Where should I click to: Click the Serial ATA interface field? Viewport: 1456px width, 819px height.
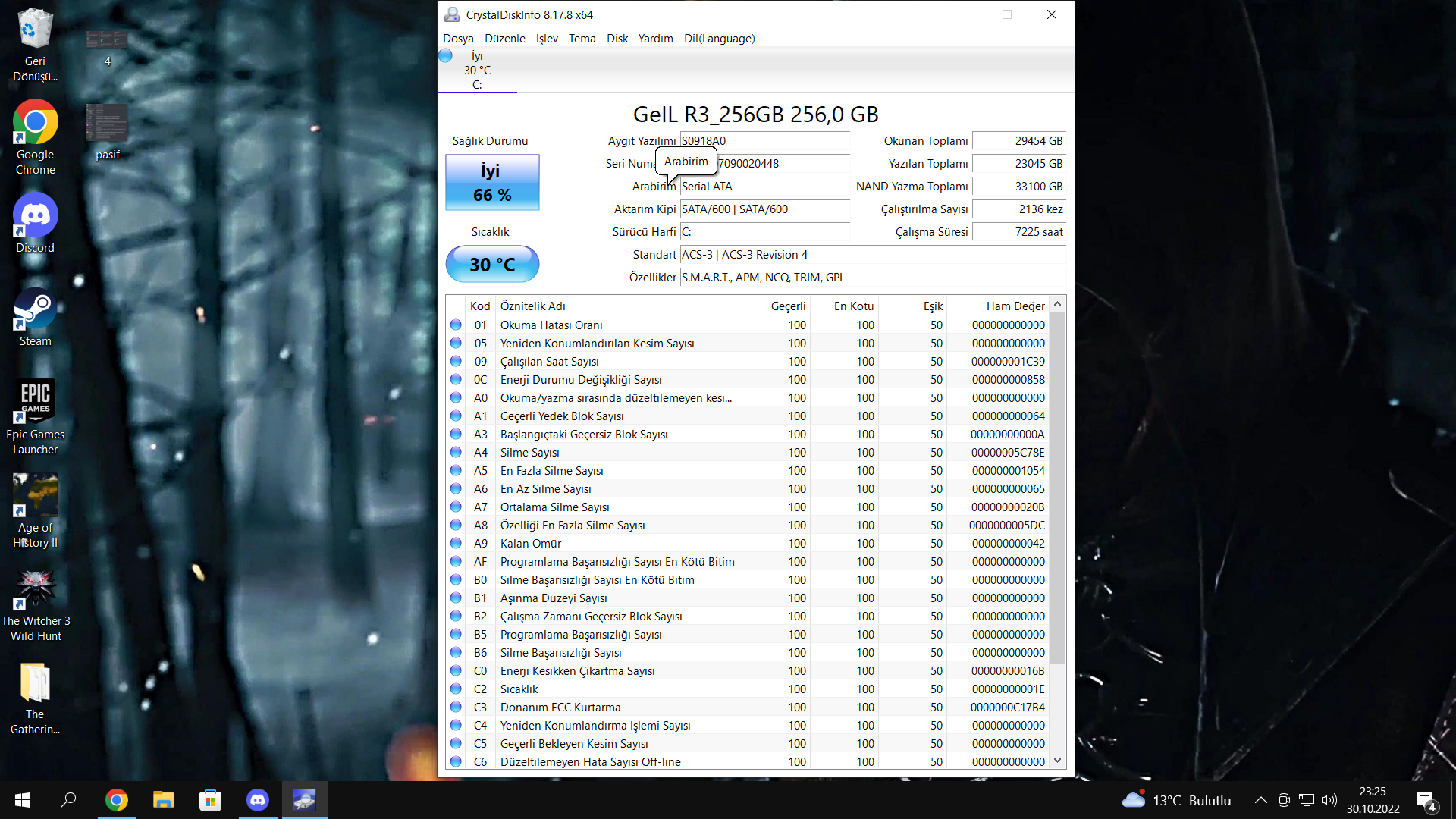tap(764, 187)
